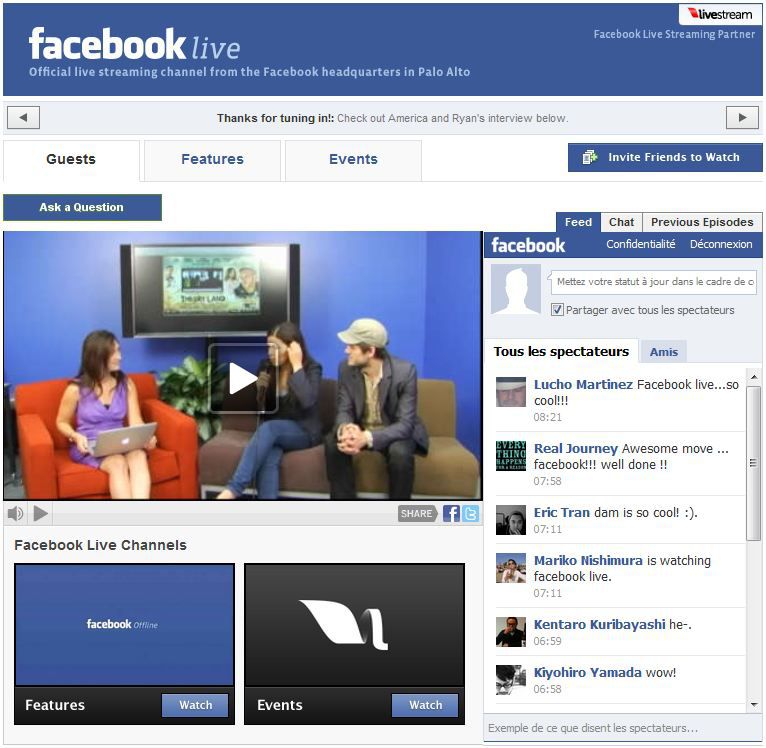
Task: Open the Features channel thumbnail
Action: coord(125,624)
